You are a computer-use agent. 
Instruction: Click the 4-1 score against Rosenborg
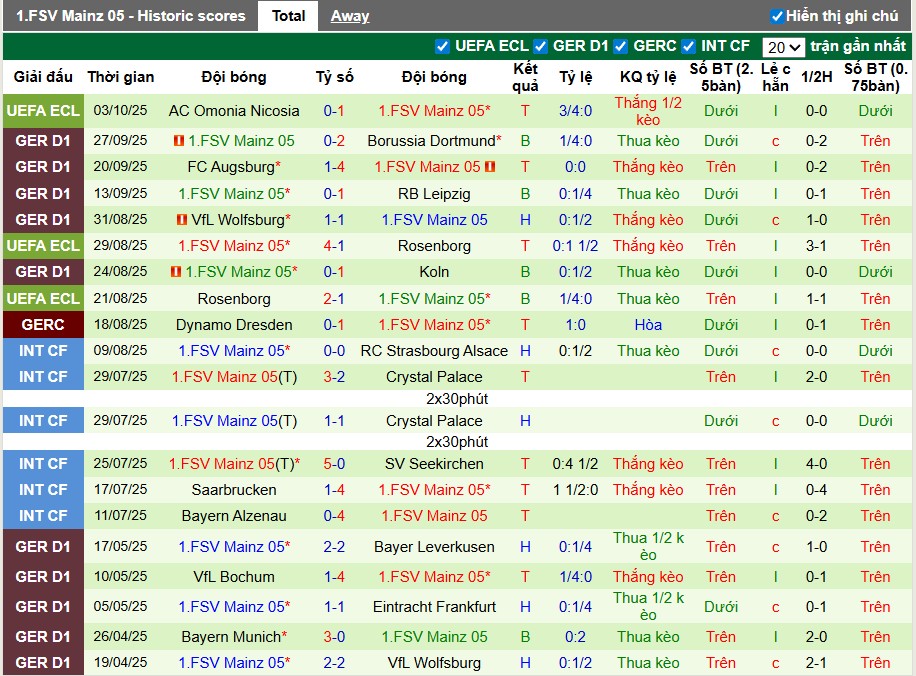[334, 246]
